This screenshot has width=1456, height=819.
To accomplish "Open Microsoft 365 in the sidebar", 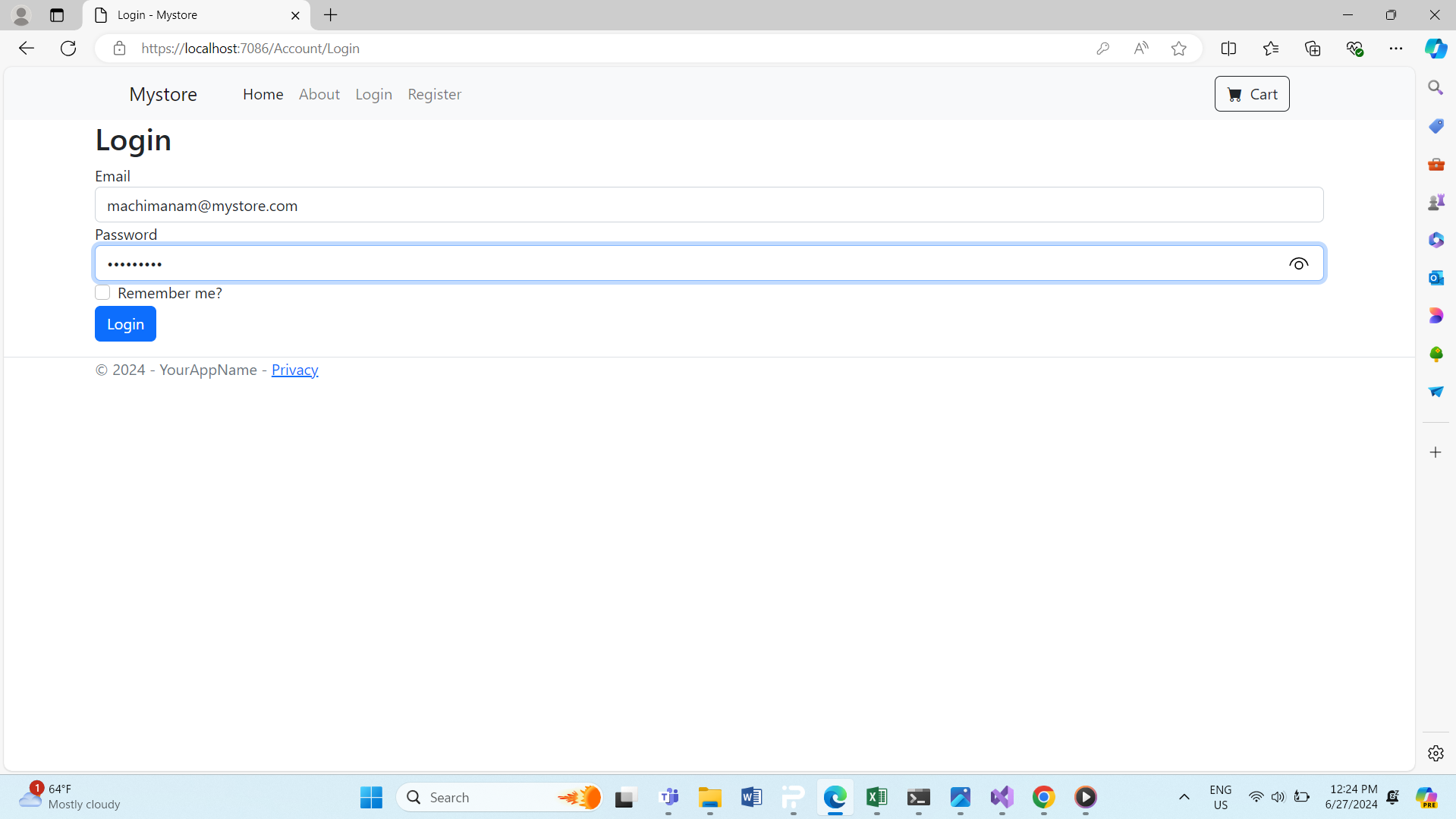I will pos(1436,240).
